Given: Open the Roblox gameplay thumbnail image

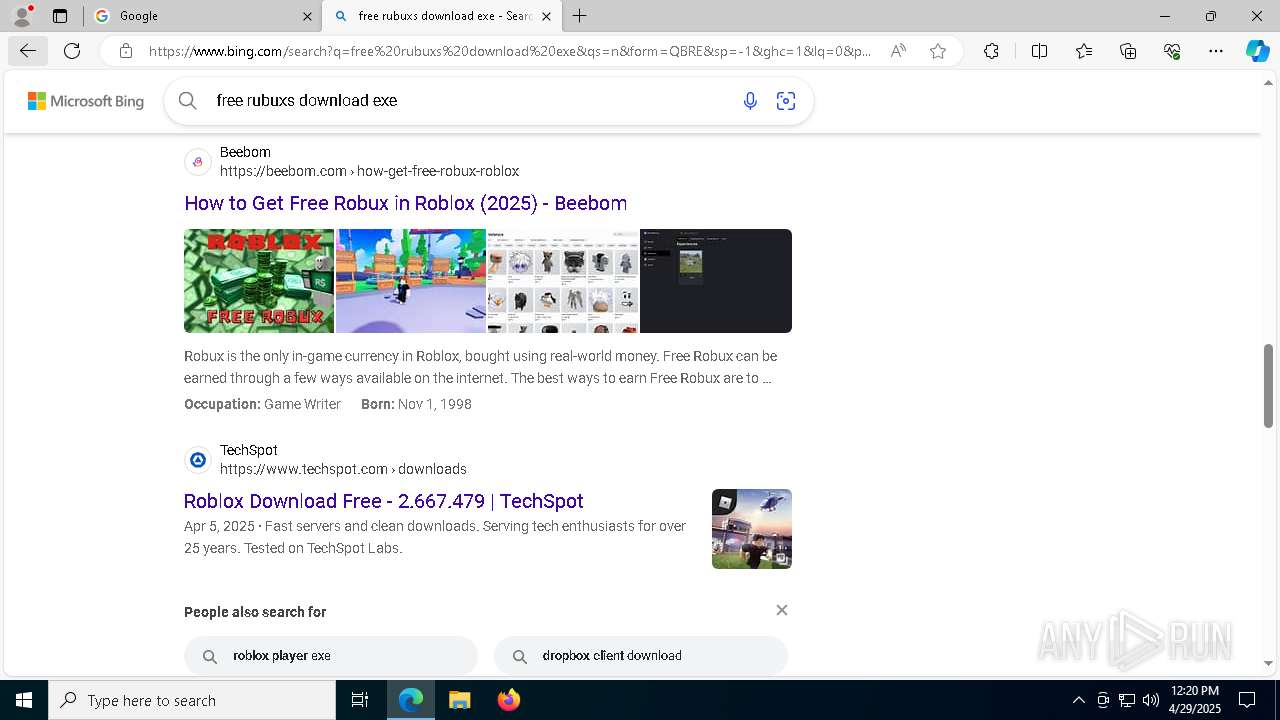Looking at the screenshot, I should point(411,281).
